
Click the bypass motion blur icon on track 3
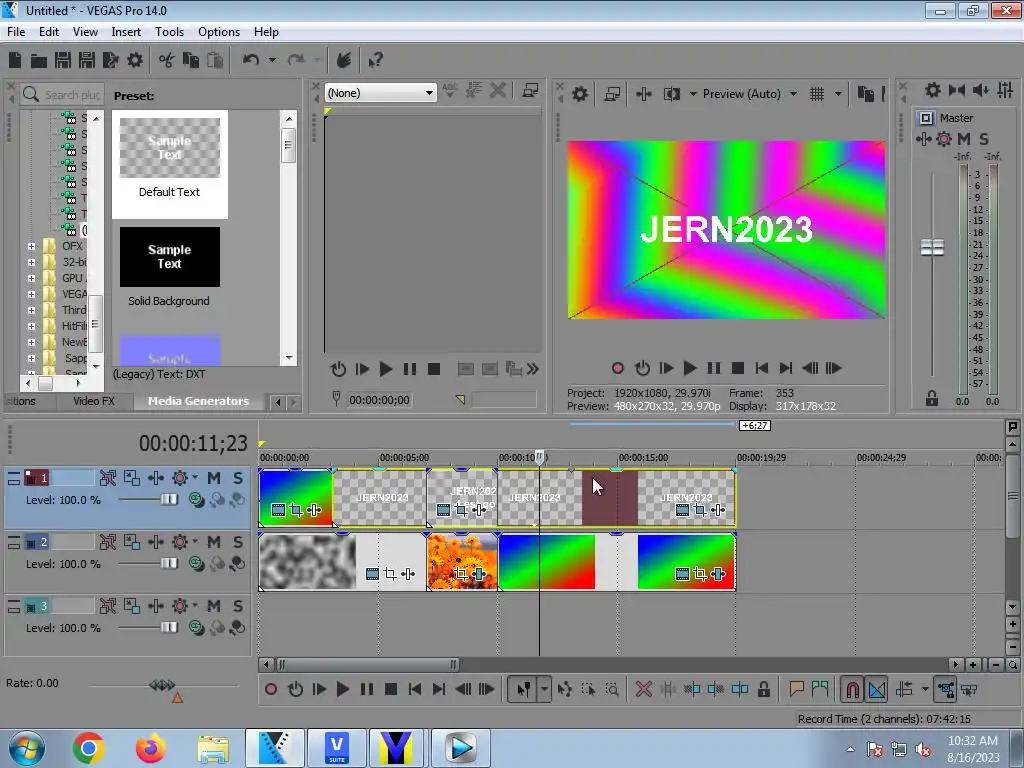[x=108, y=606]
